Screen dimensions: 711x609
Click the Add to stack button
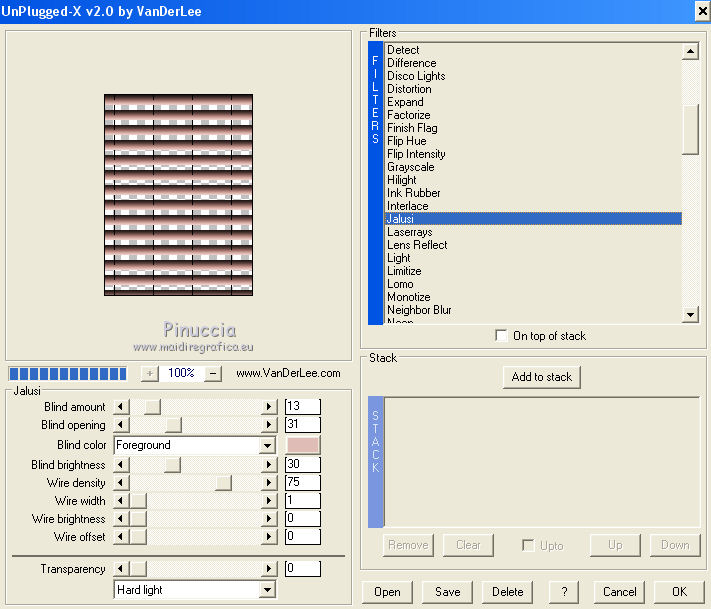(541, 377)
